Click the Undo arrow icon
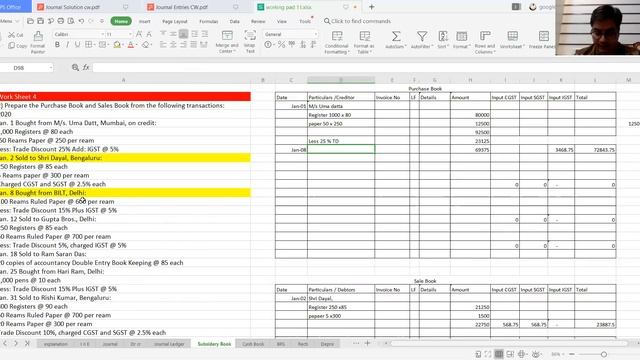640x360 pixels. tap(81, 21)
